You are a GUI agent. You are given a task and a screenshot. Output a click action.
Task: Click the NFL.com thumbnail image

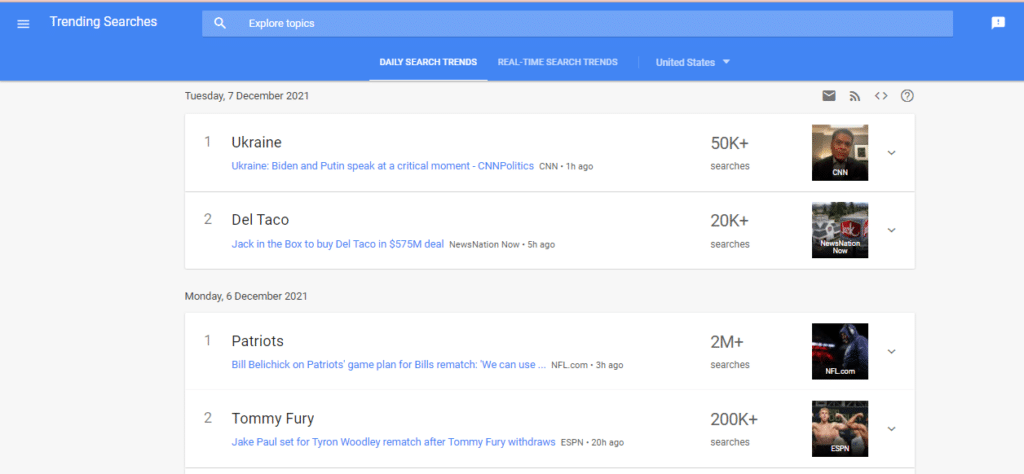(x=840, y=351)
